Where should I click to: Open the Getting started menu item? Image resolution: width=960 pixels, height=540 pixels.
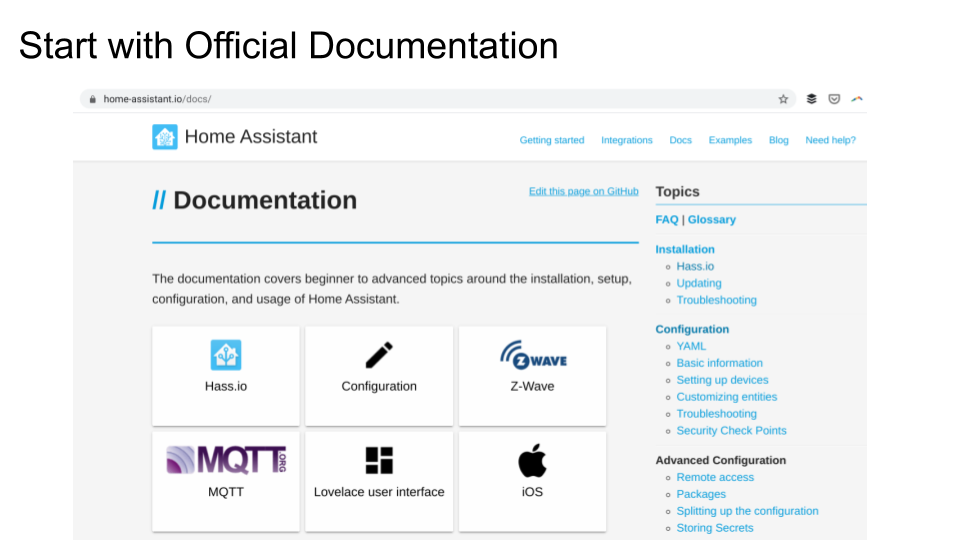point(552,140)
